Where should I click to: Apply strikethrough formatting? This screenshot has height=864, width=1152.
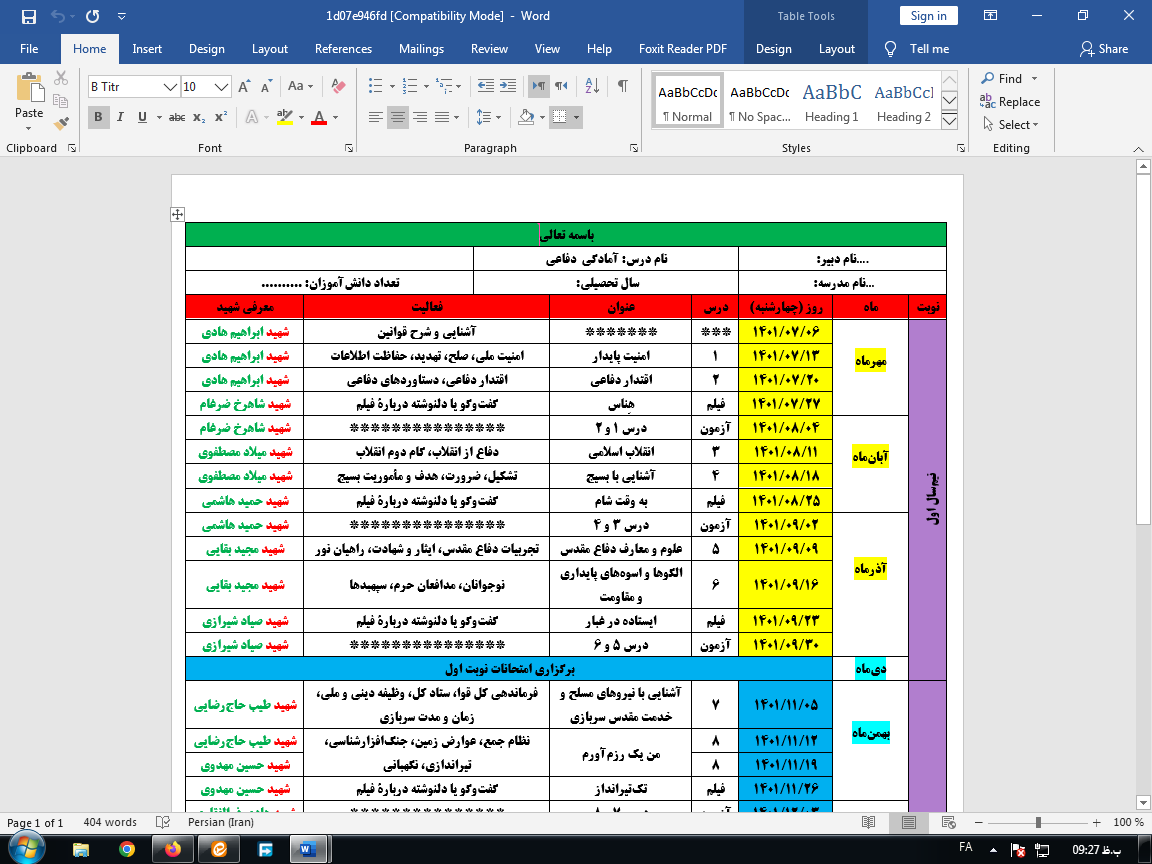tap(177, 117)
